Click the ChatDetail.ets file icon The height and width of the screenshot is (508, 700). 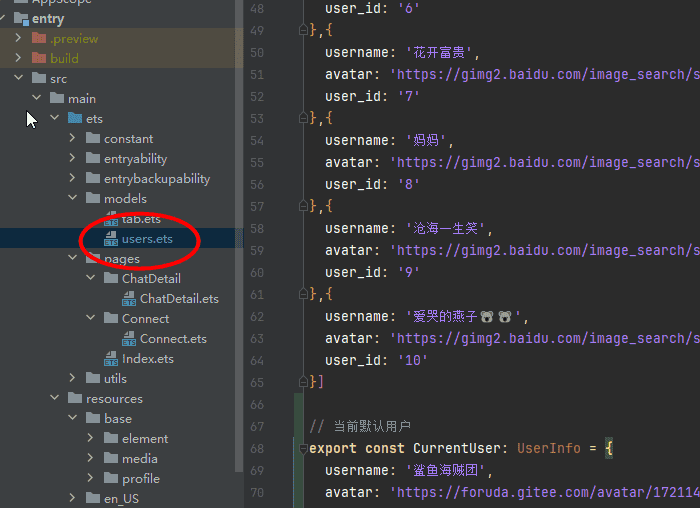click(x=129, y=299)
